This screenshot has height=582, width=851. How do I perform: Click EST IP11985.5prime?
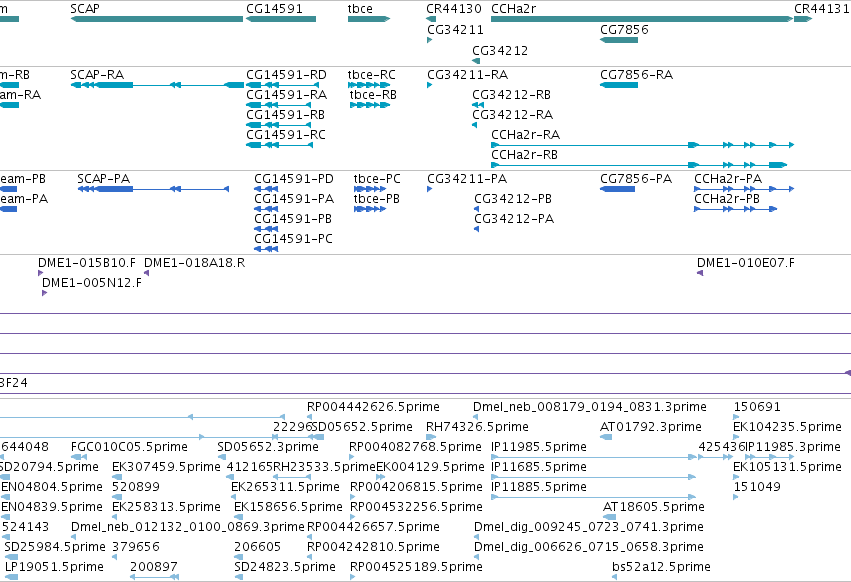[538, 447]
